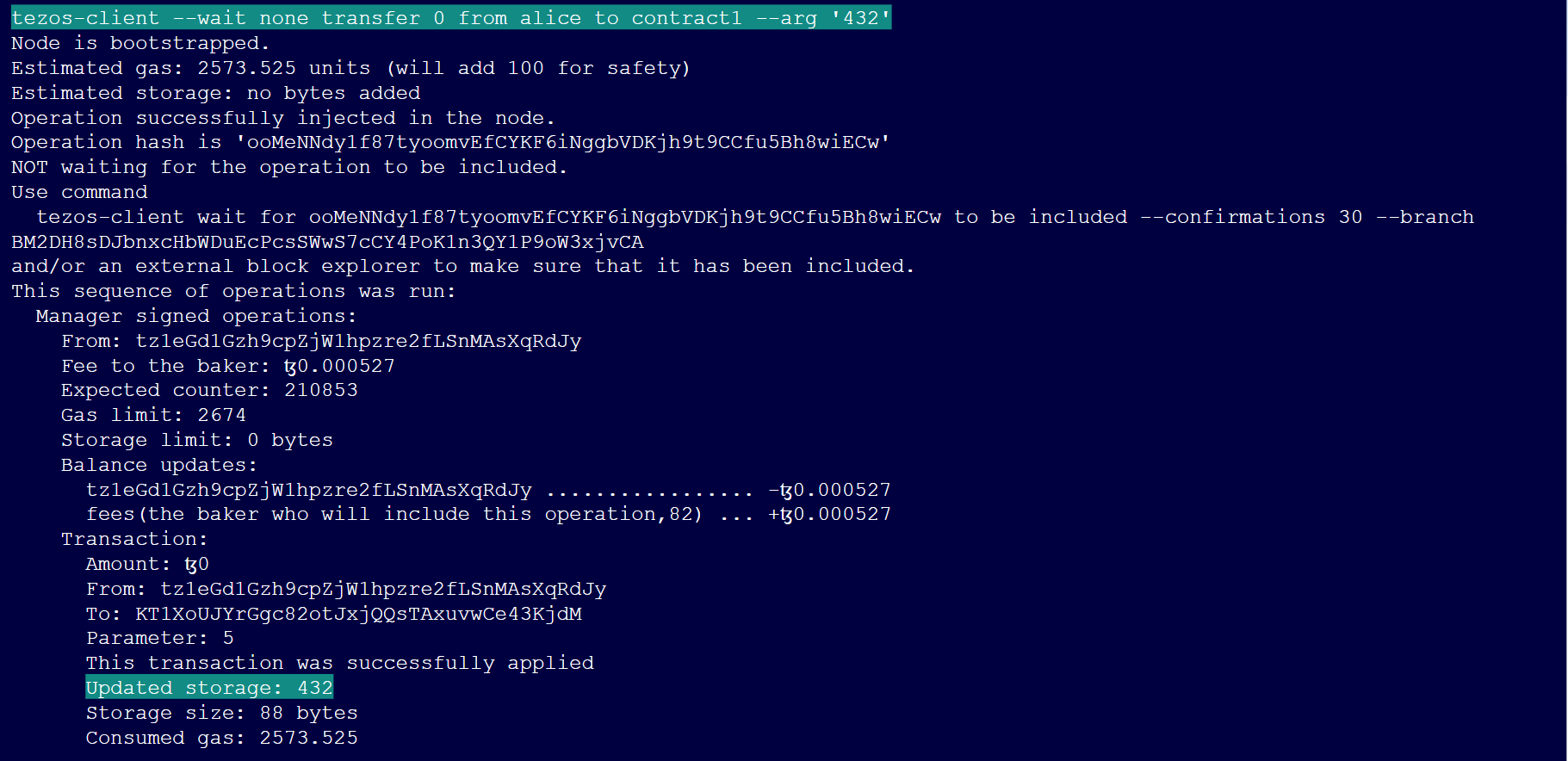Click the "Consumed gas: 2573.525" line
The height and width of the screenshot is (761, 1568).
(x=221, y=738)
